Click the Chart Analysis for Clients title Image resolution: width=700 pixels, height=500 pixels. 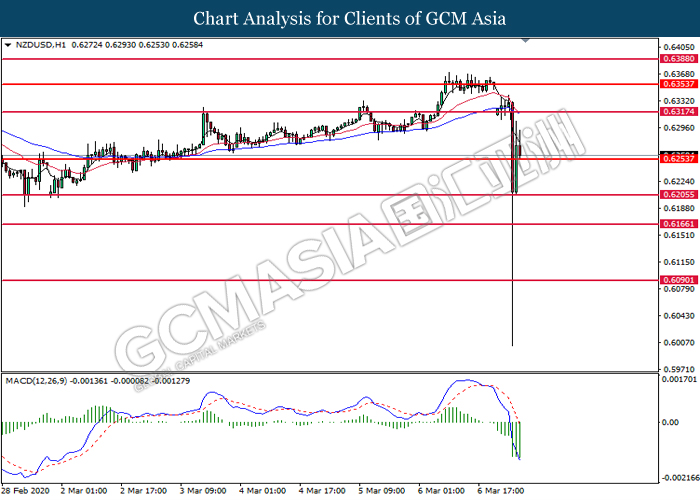coord(350,19)
